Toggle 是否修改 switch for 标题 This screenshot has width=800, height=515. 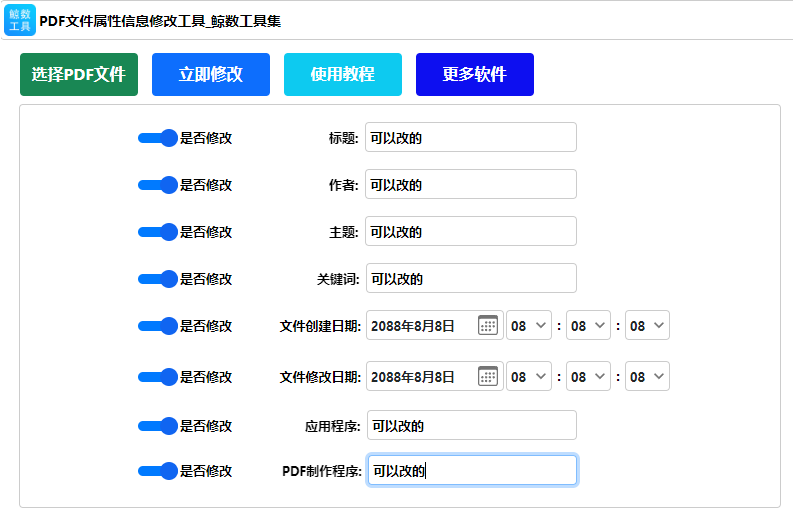click(x=158, y=138)
